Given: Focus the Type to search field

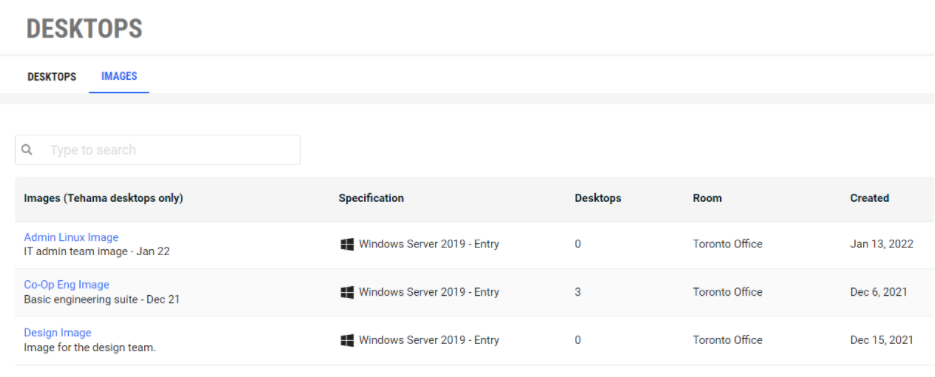Looking at the screenshot, I should (x=158, y=150).
